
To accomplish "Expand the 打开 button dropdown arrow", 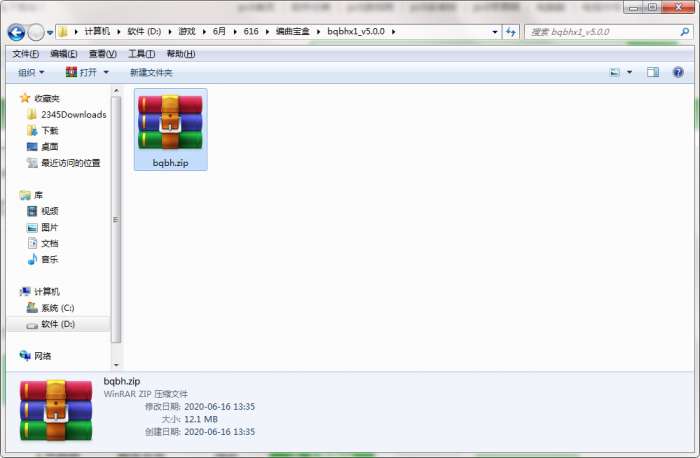I will click(x=106, y=72).
